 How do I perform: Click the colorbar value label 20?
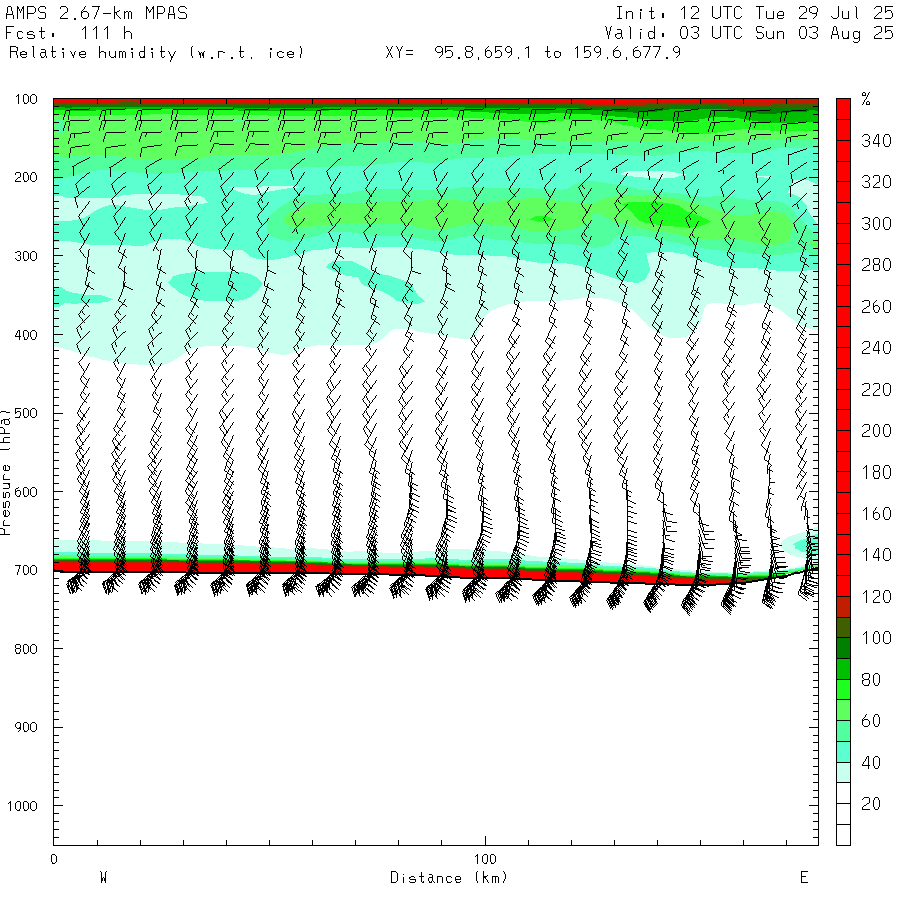pos(871,804)
